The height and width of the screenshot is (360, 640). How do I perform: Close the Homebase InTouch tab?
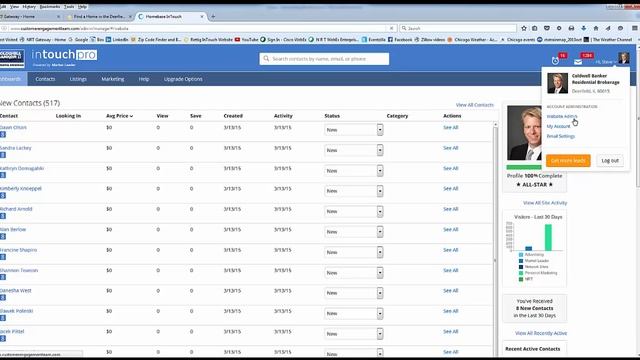coord(202,17)
